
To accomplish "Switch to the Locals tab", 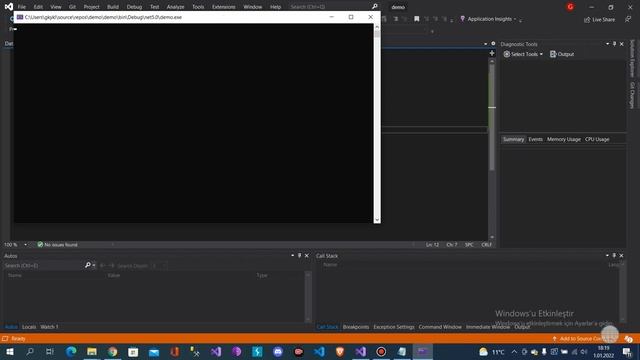I will (29, 327).
